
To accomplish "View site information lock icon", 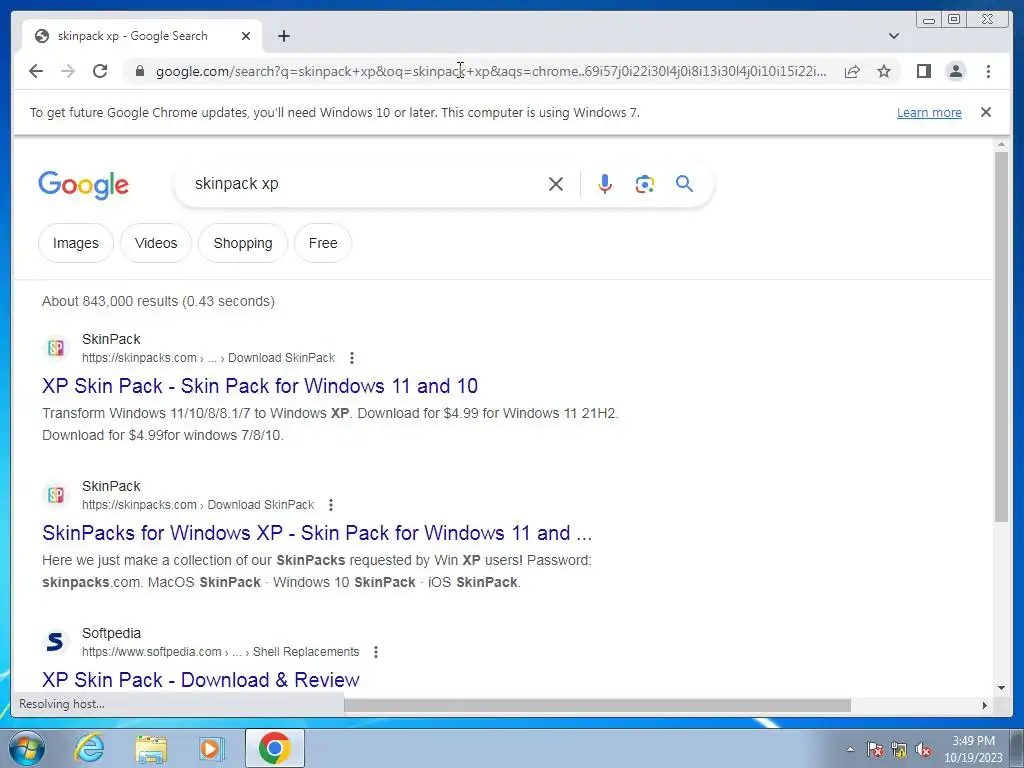I will tap(140, 71).
